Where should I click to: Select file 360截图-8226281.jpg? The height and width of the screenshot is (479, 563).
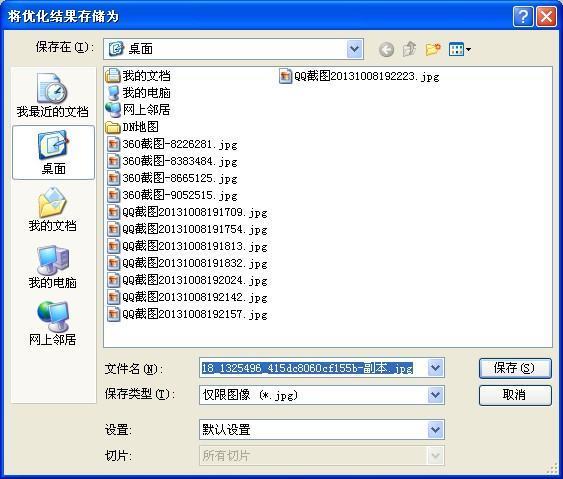click(172, 144)
